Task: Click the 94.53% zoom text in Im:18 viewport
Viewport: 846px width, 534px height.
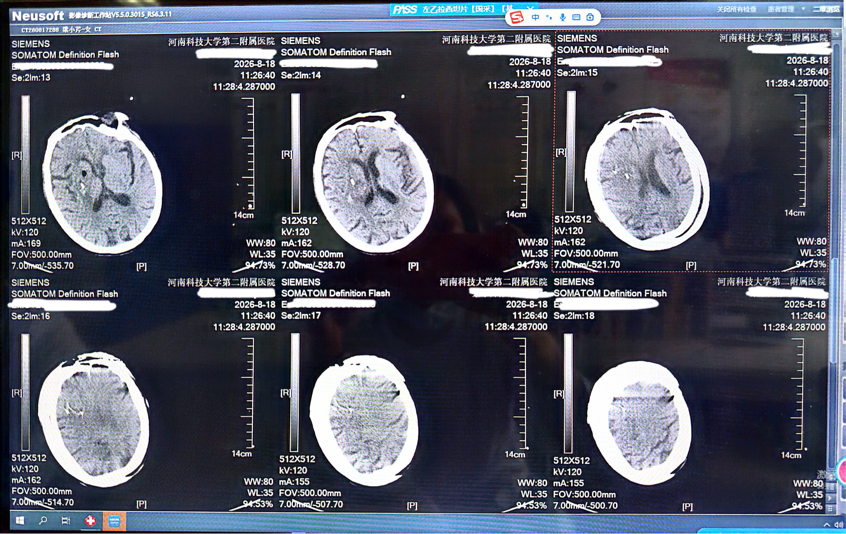Action: pyautogui.click(x=806, y=506)
